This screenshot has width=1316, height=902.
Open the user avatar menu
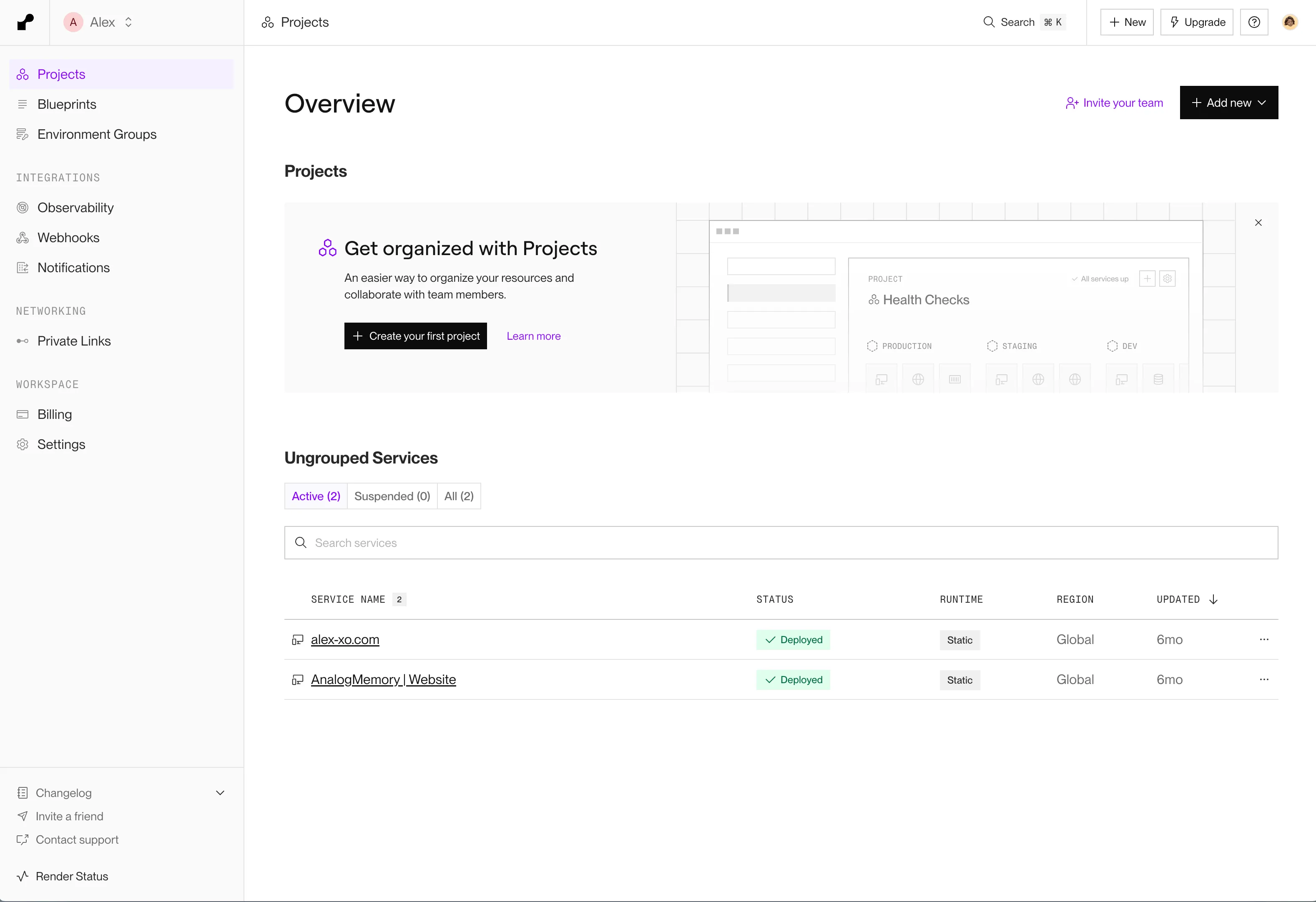(x=1289, y=22)
